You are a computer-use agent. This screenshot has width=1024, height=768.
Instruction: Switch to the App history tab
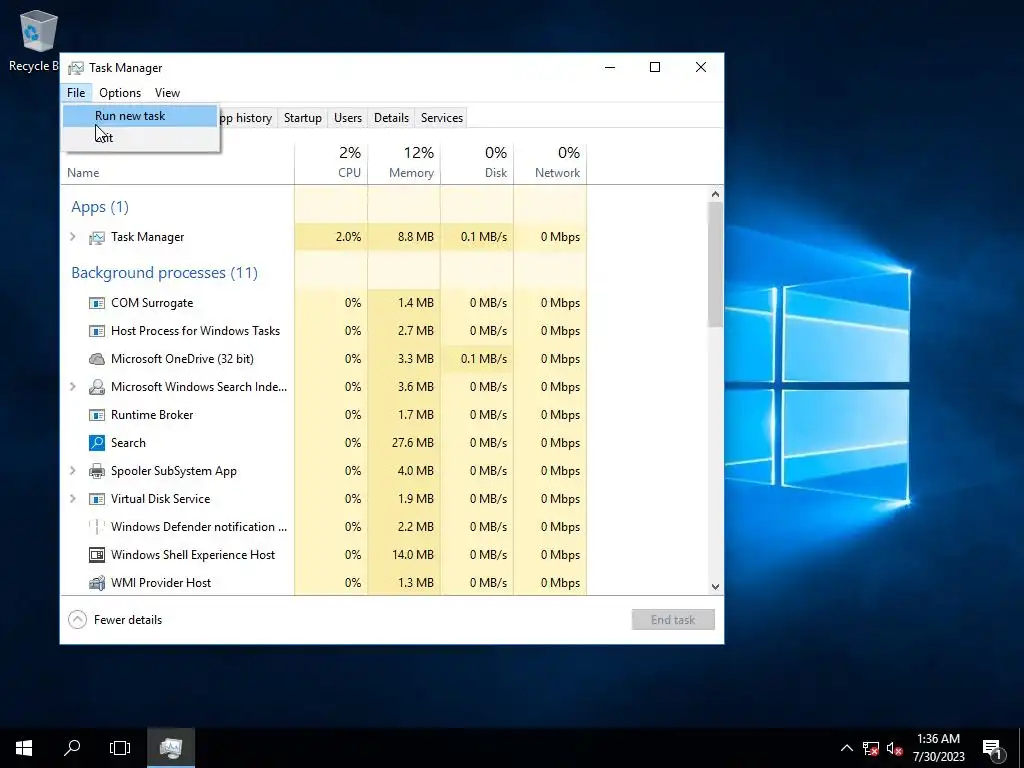pos(247,118)
